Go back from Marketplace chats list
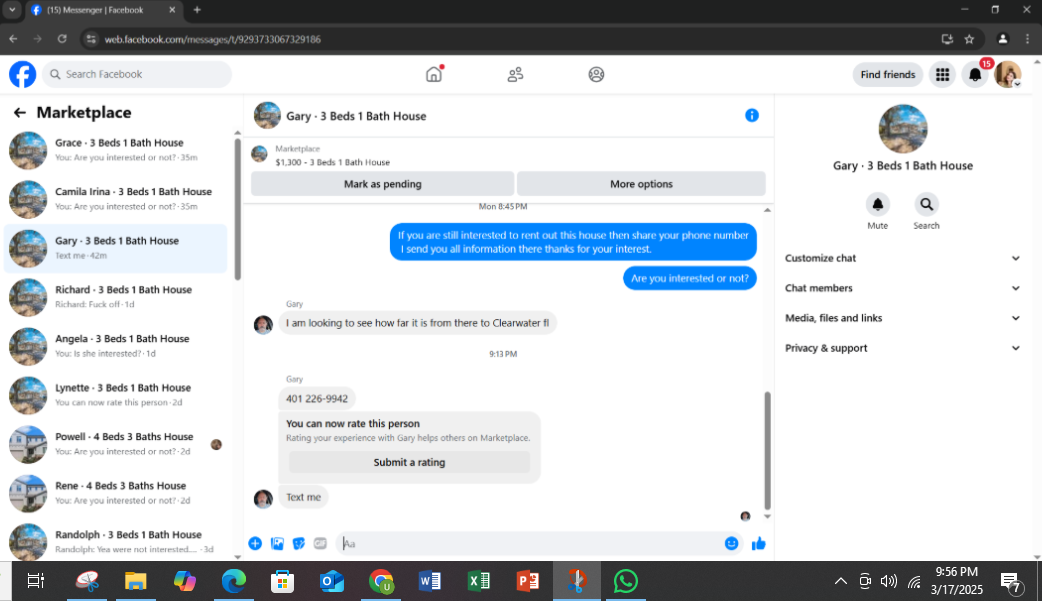Viewport: 1042px width, 601px height. (x=20, y=113)
